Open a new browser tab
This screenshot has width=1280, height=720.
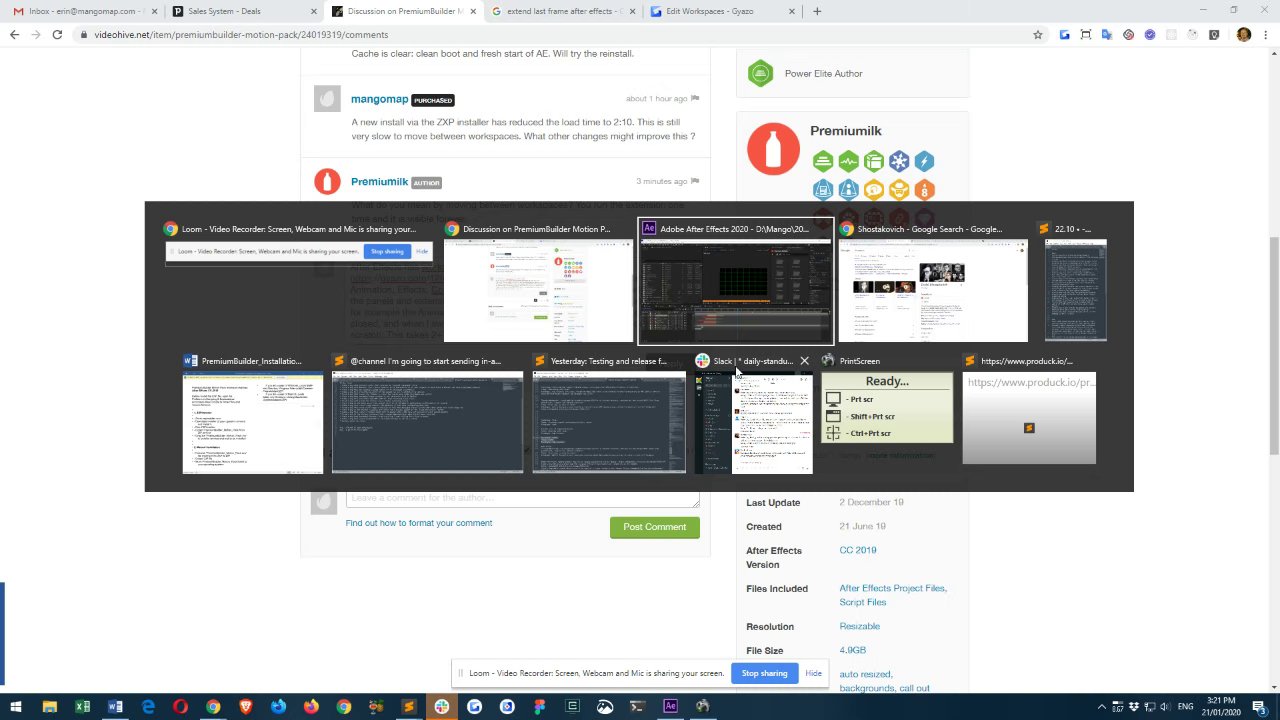coord(817,11)
